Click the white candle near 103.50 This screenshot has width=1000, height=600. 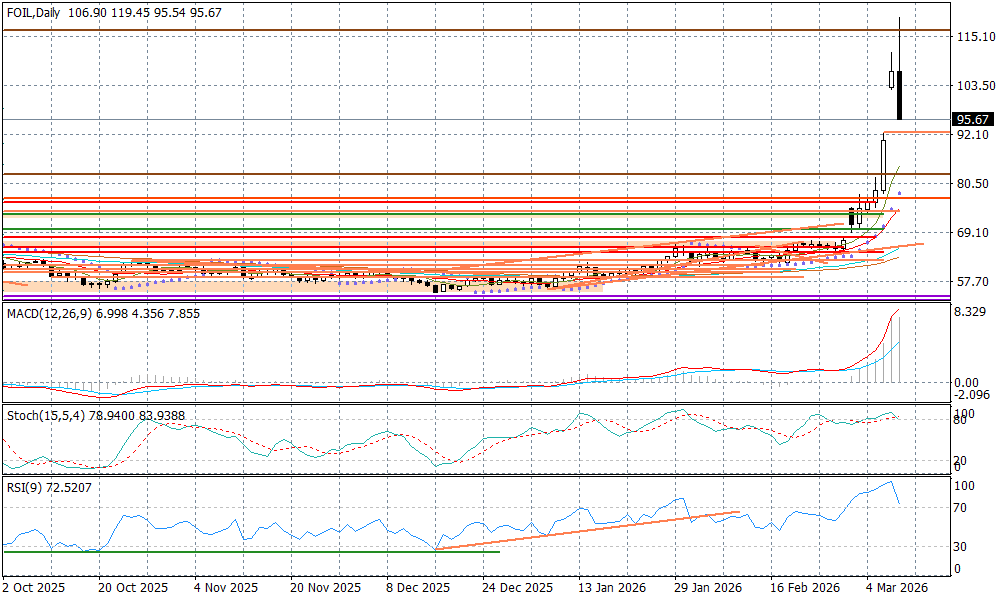pyautogui.click(x=891, y=79)
